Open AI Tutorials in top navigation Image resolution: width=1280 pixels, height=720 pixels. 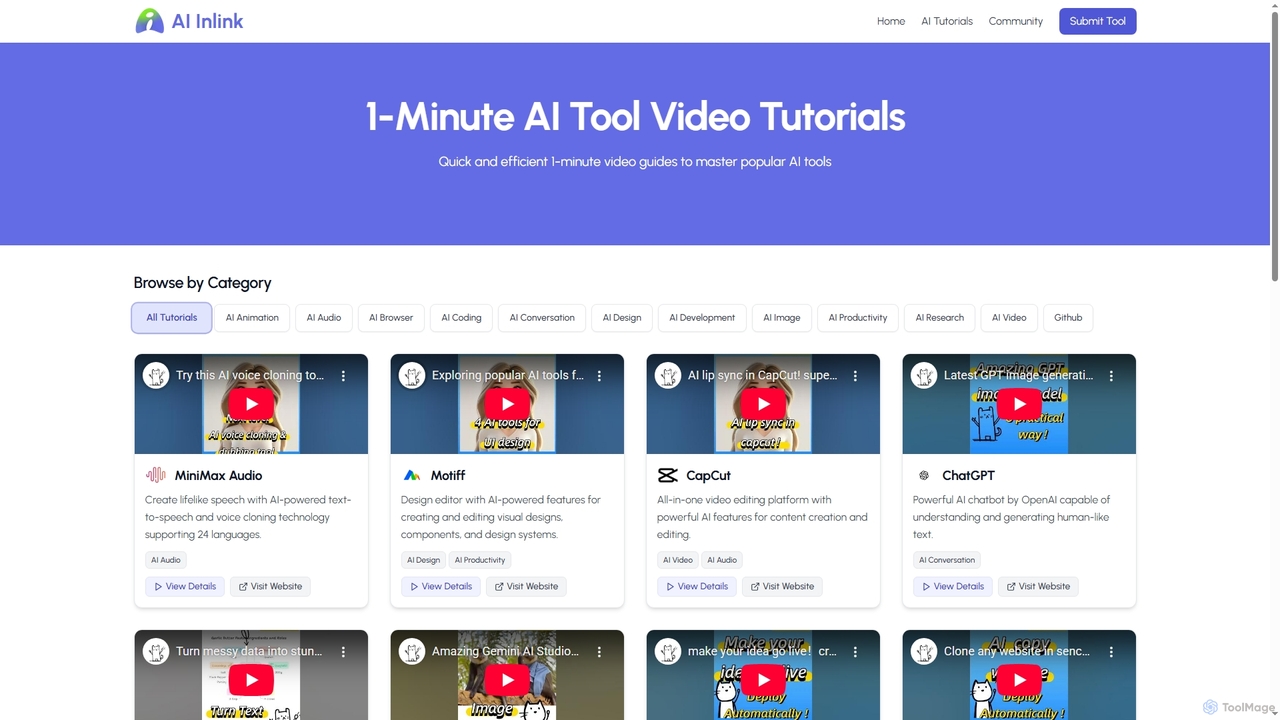click(x=947, y=21)
